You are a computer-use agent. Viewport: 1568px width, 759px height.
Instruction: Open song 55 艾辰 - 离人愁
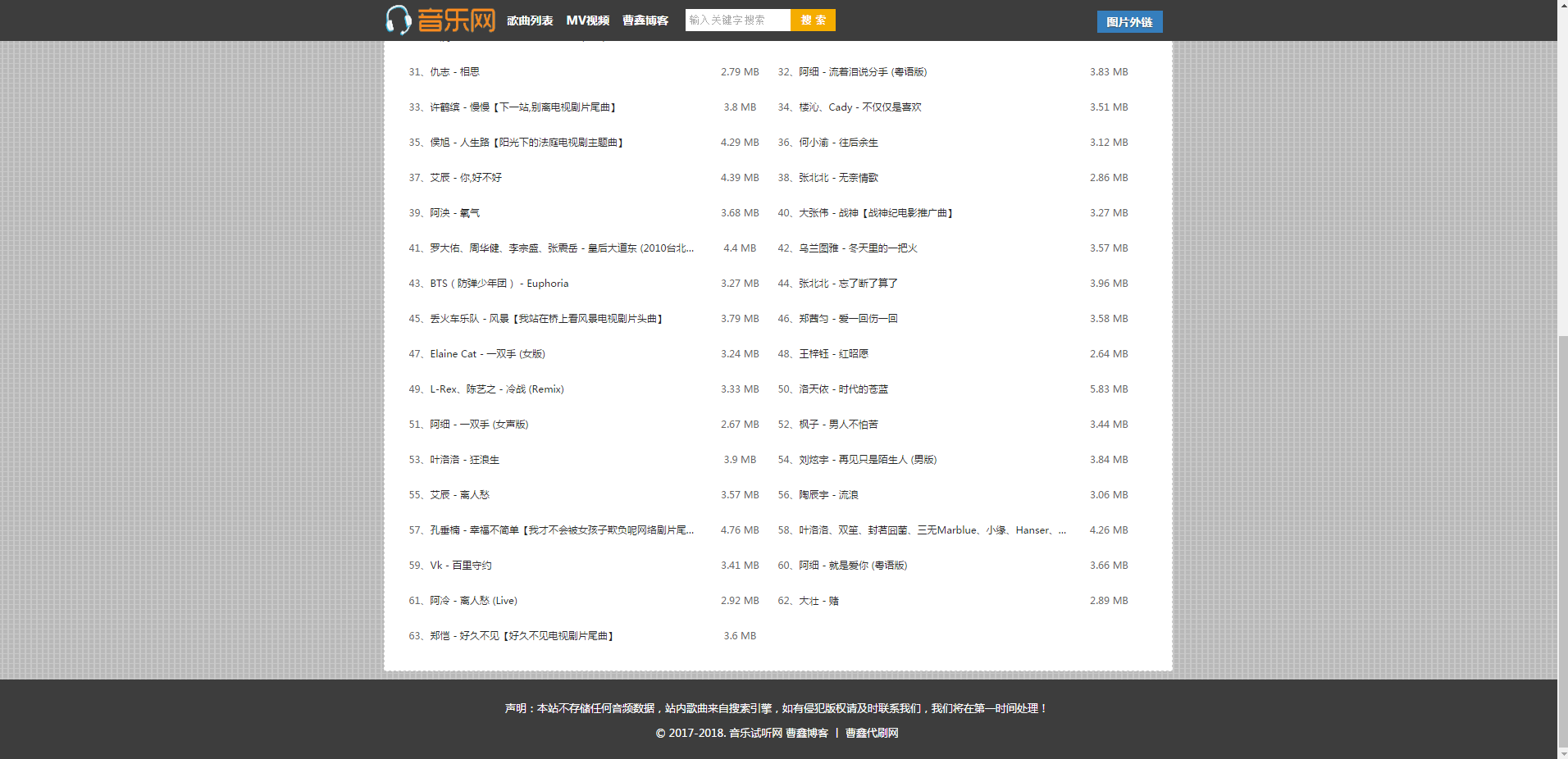click(460, 495)
